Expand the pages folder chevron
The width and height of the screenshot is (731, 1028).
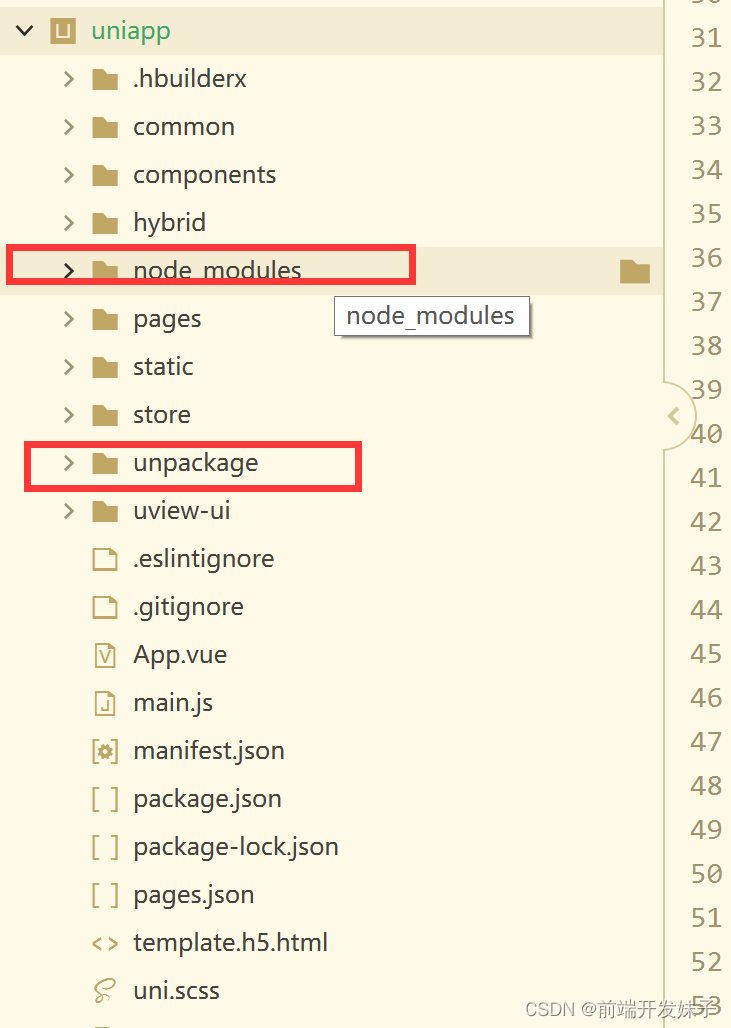point(68,319)
